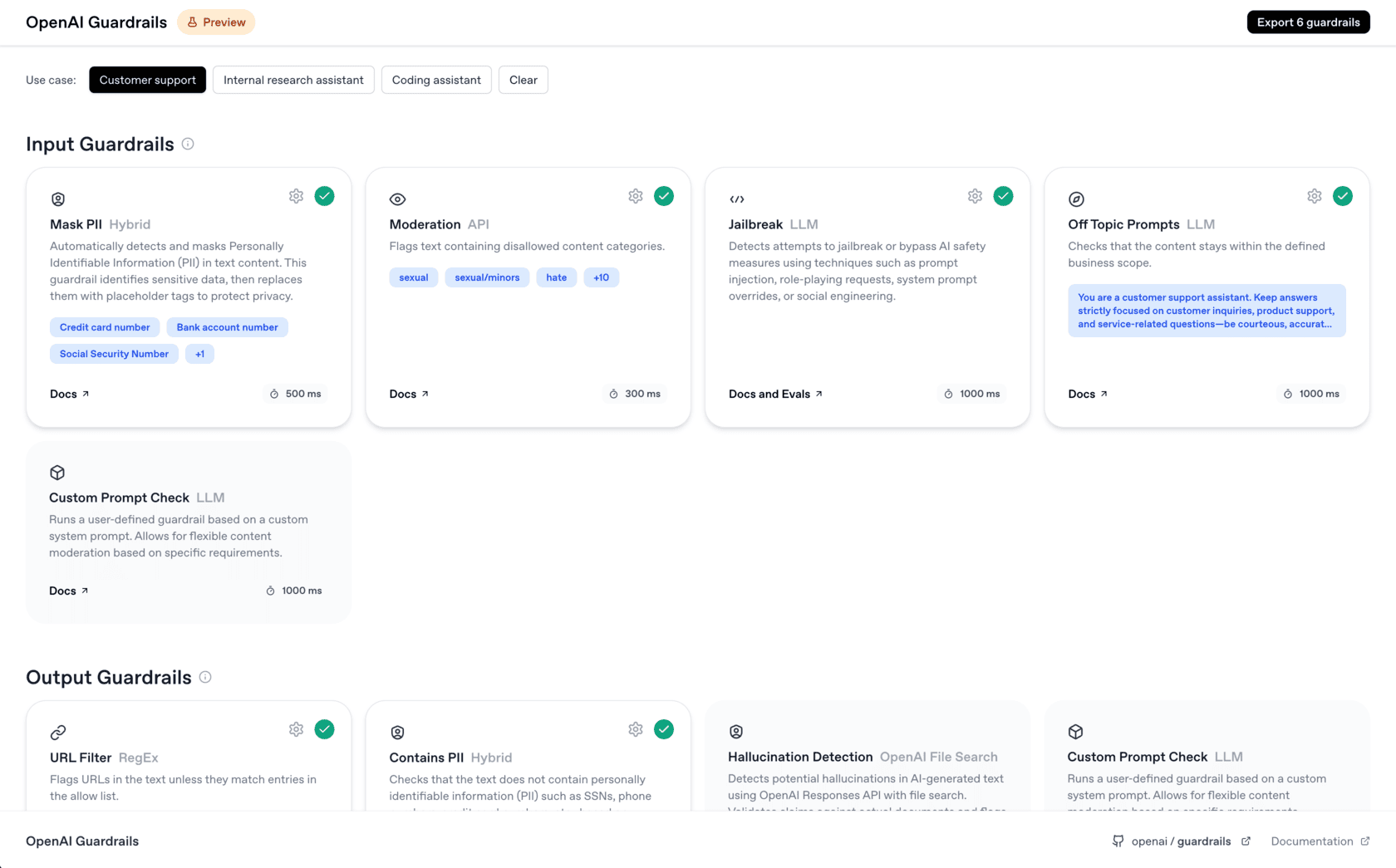Expand the truncated Off Topic system prompt
The image size is (1396, 868).
pos(1206,311)
